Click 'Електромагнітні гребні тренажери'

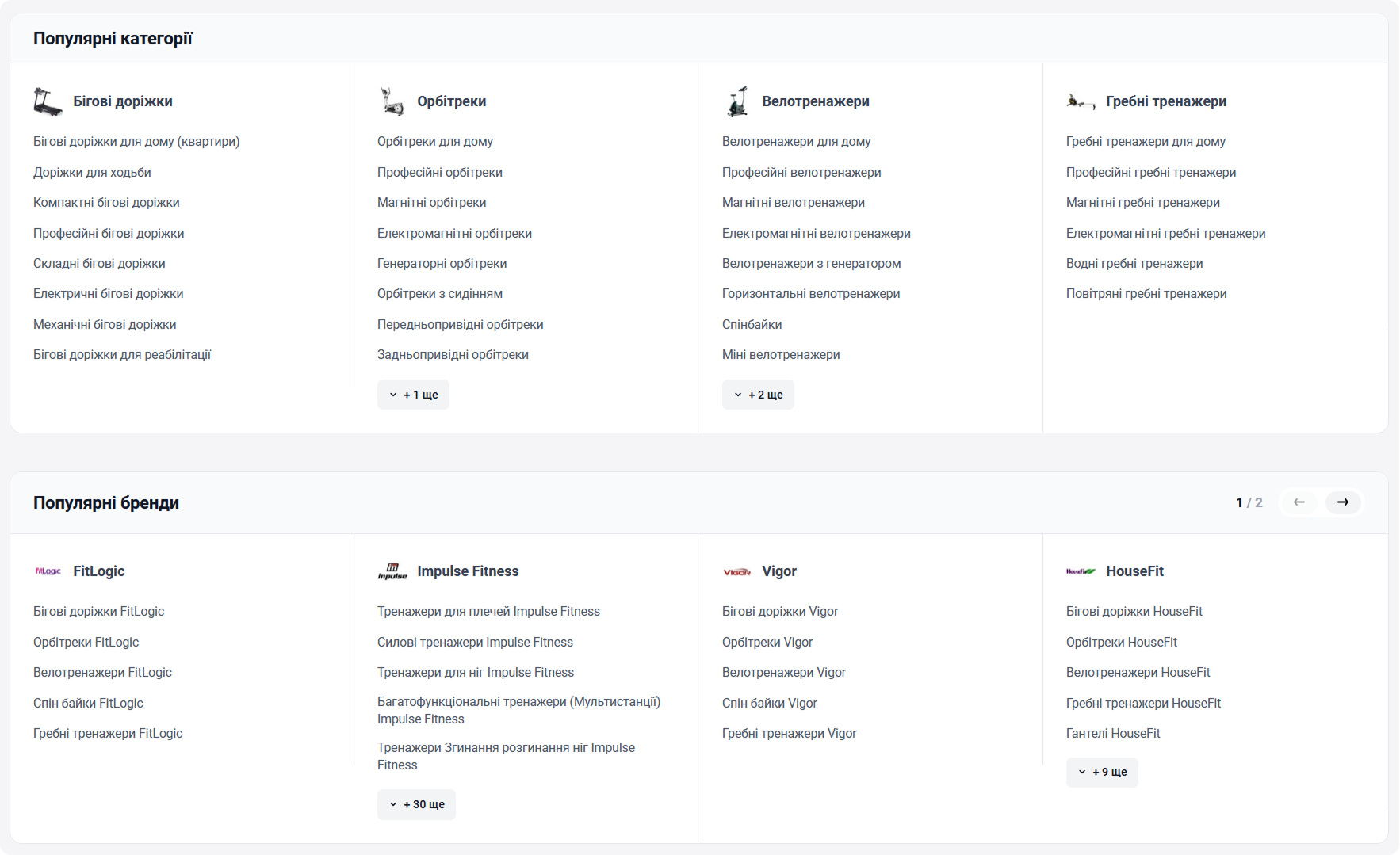[1166, 234]
